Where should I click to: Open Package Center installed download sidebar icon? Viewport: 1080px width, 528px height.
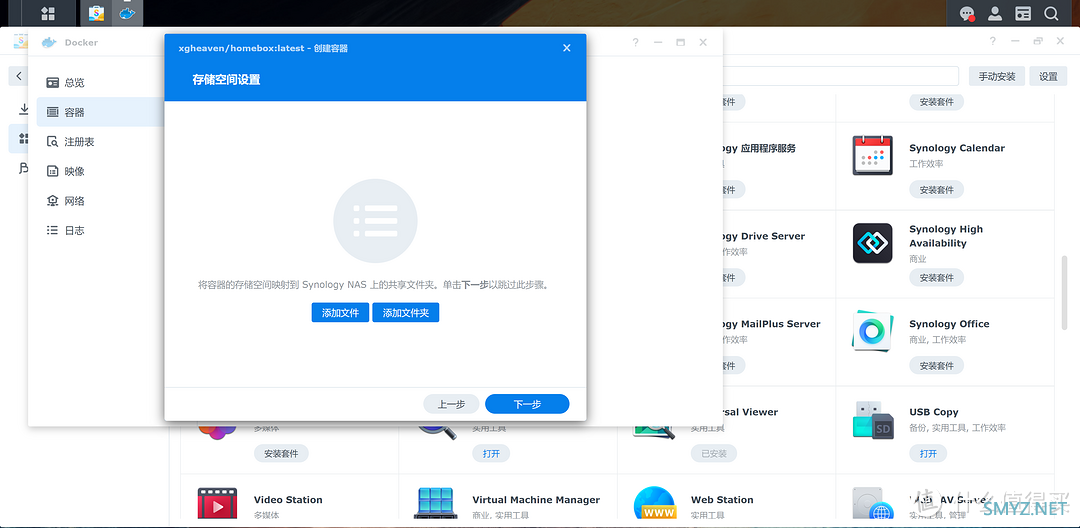click(23, 109)
